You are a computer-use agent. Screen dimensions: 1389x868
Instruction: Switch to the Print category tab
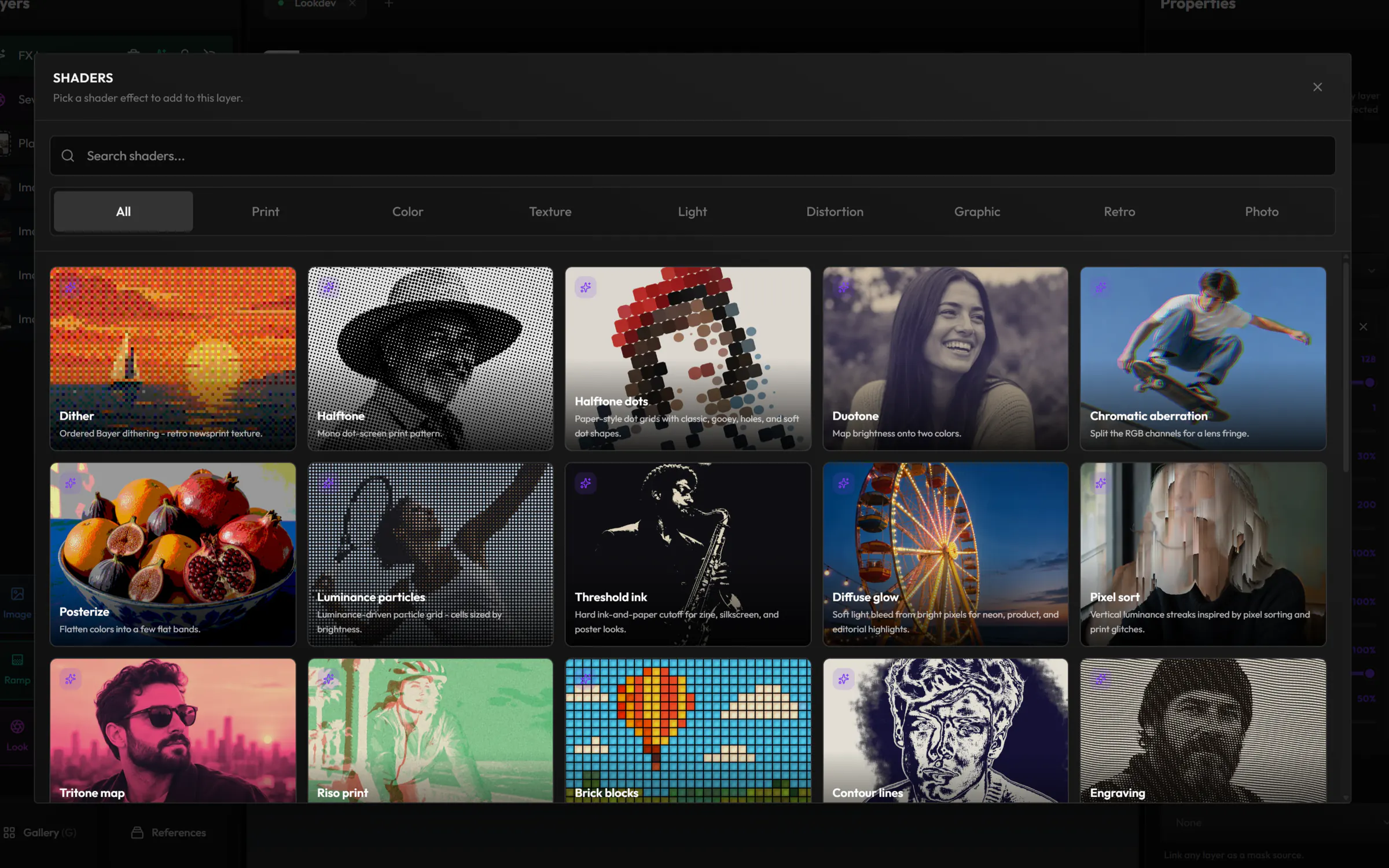coord(266,212)
